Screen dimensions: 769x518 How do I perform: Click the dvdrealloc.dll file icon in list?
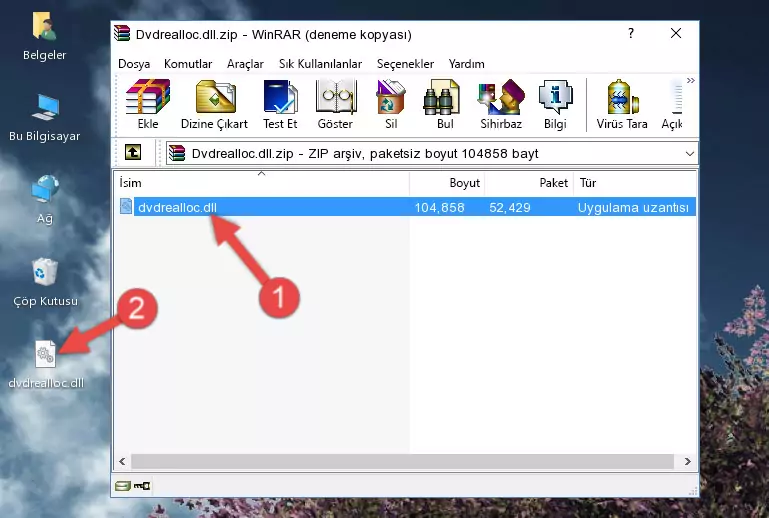click(x=126, y=207)
